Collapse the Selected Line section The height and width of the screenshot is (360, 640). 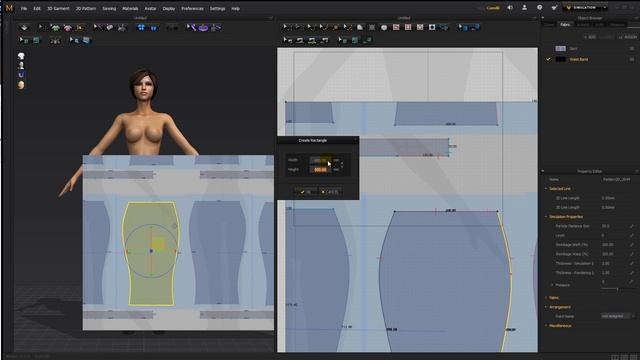tap(546, 189)
